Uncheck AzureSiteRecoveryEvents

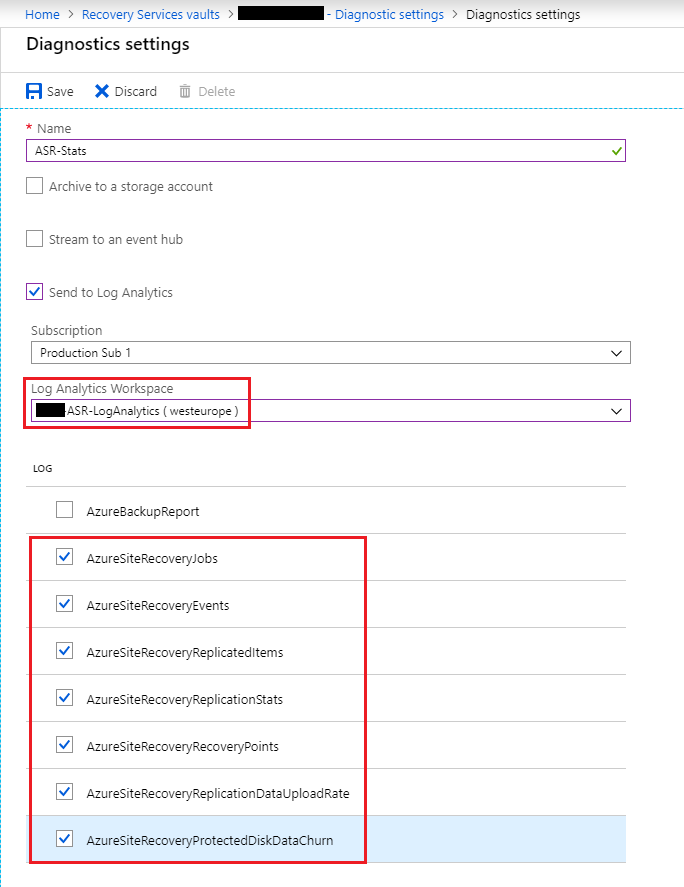click(64, 603)
